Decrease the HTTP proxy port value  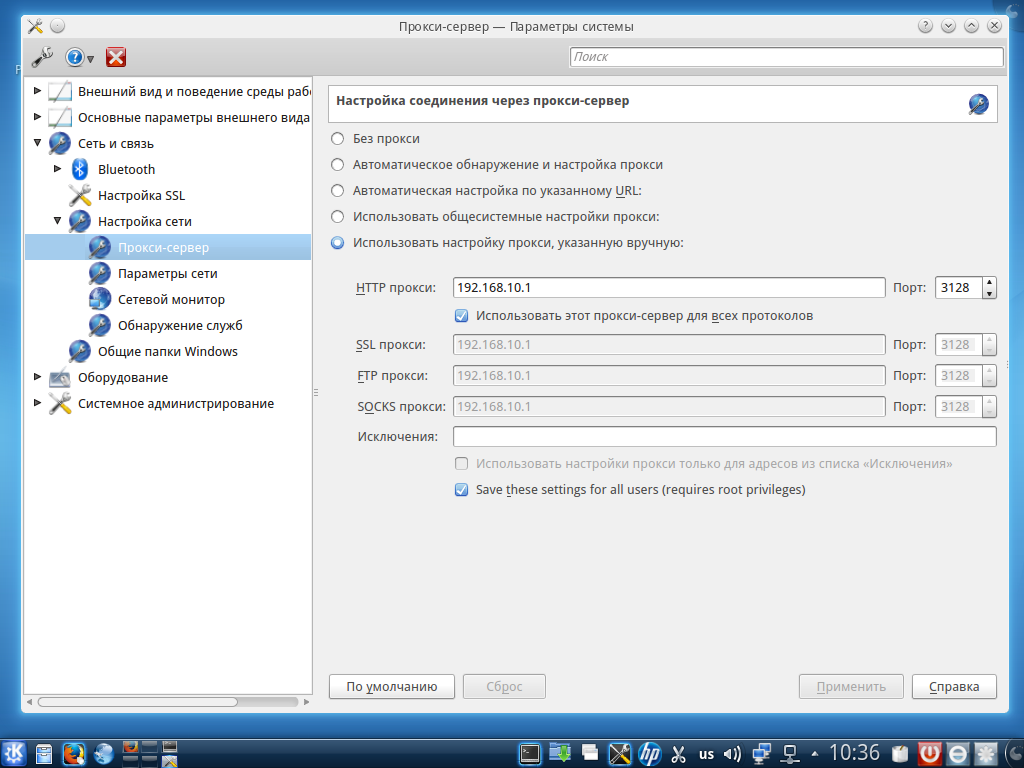(x=989, y=293)
